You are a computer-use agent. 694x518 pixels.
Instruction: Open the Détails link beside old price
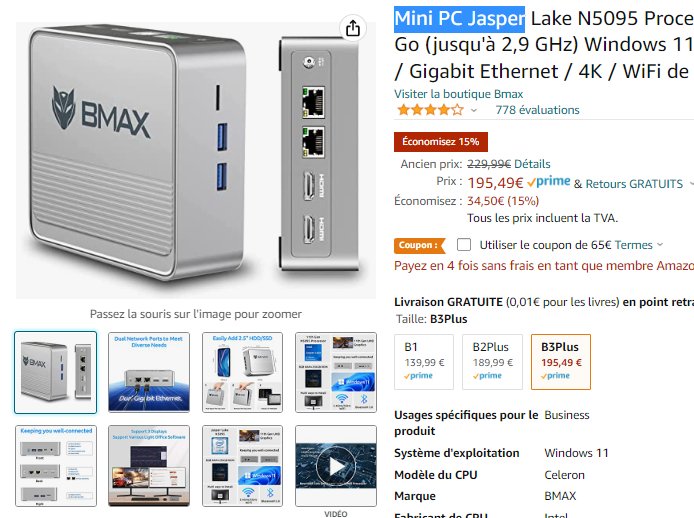[x=532, y=164]
